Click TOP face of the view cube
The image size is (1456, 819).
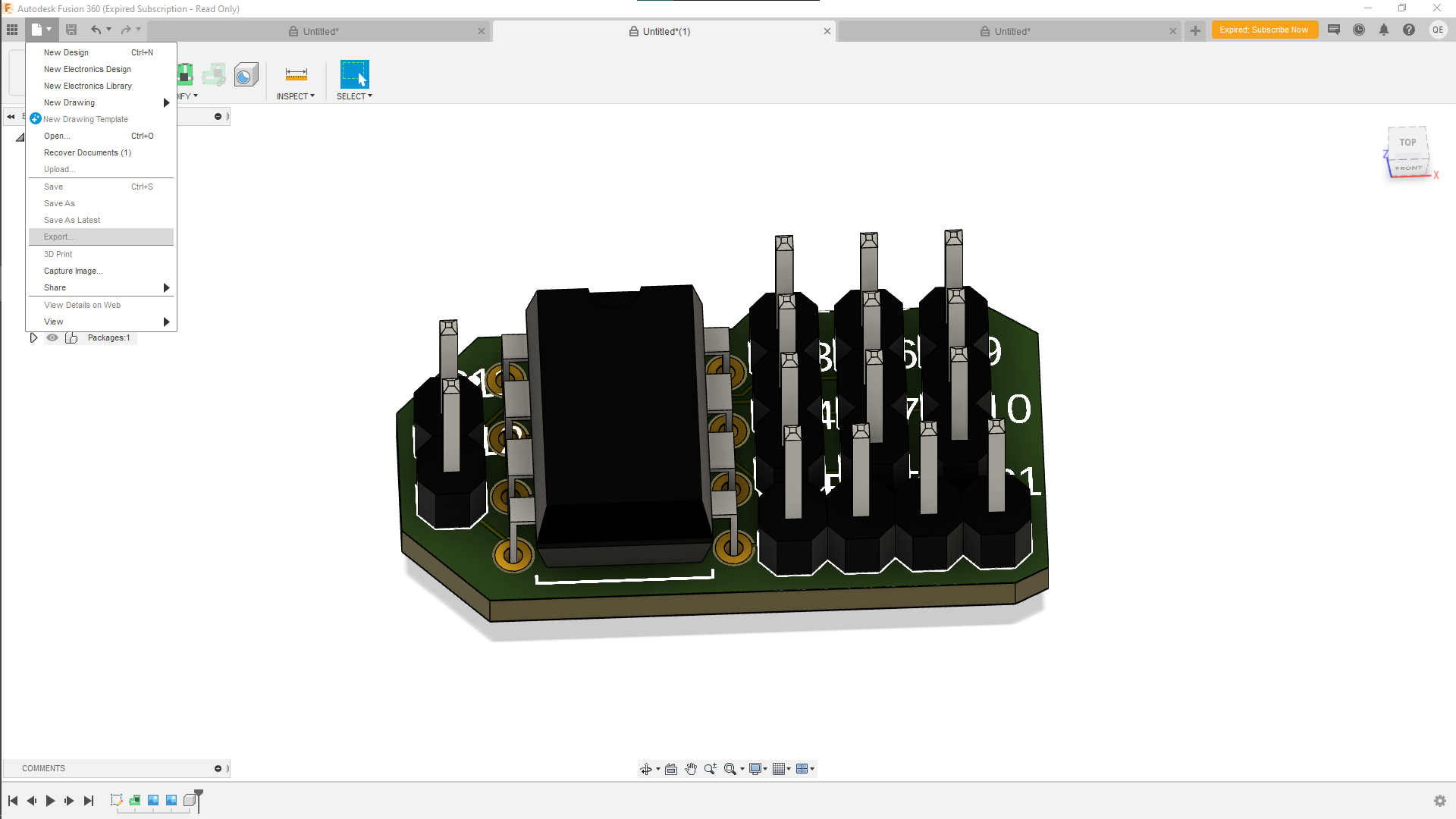[1408, 142]
